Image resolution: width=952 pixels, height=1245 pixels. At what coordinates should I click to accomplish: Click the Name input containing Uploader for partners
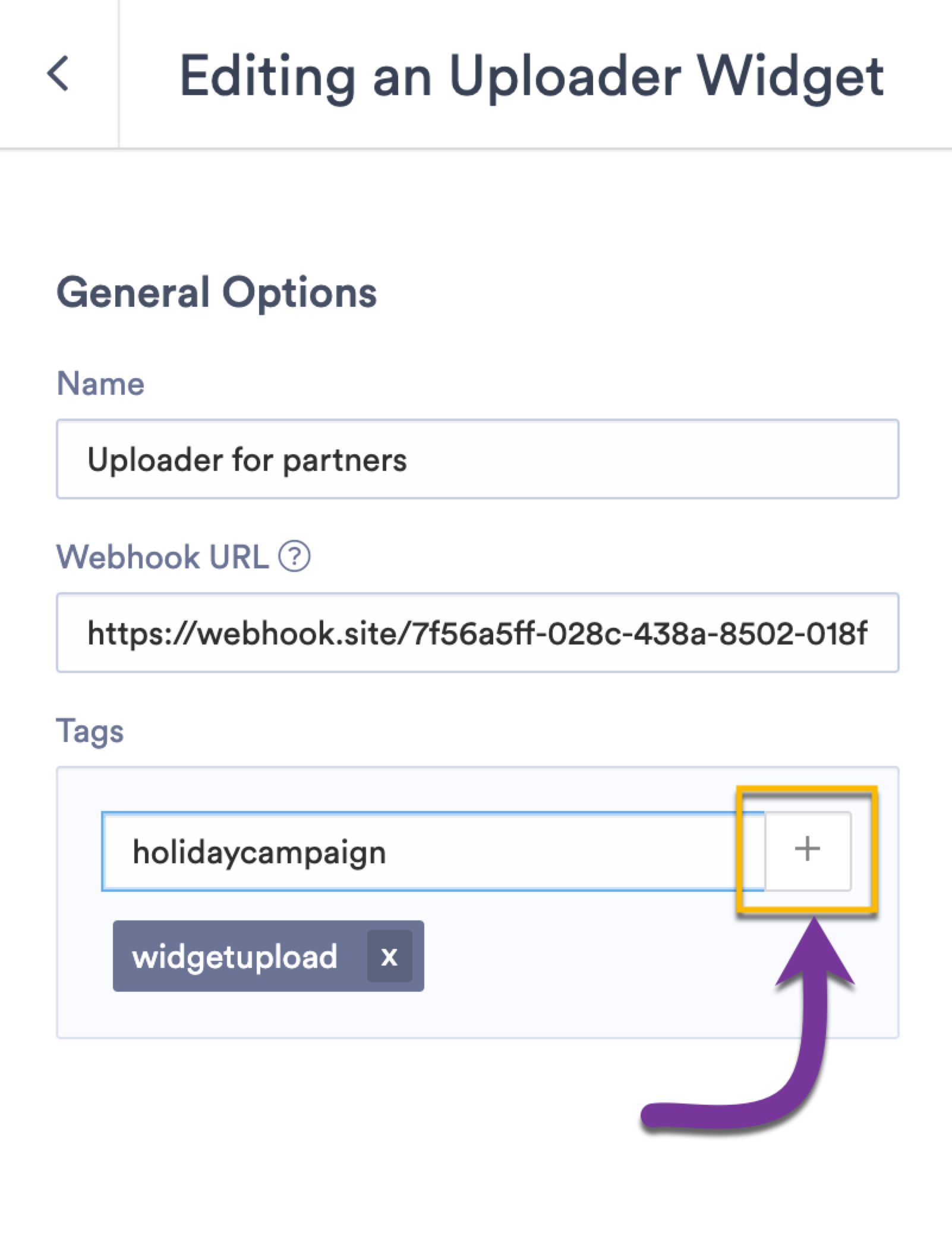[x=475, y=459]
